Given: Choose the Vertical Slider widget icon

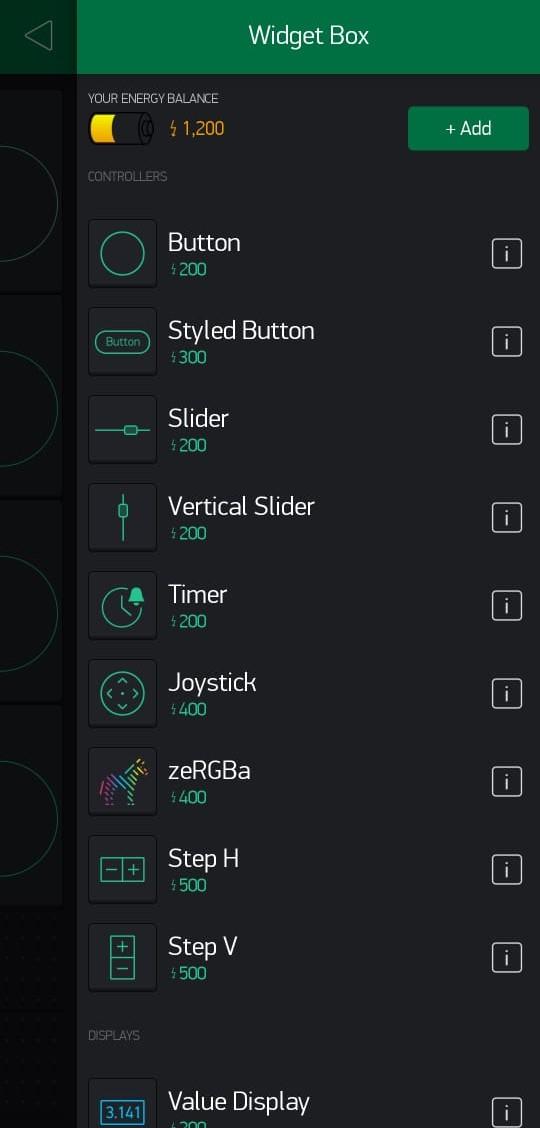Looking at the screenshot, I should pos(122,517).
